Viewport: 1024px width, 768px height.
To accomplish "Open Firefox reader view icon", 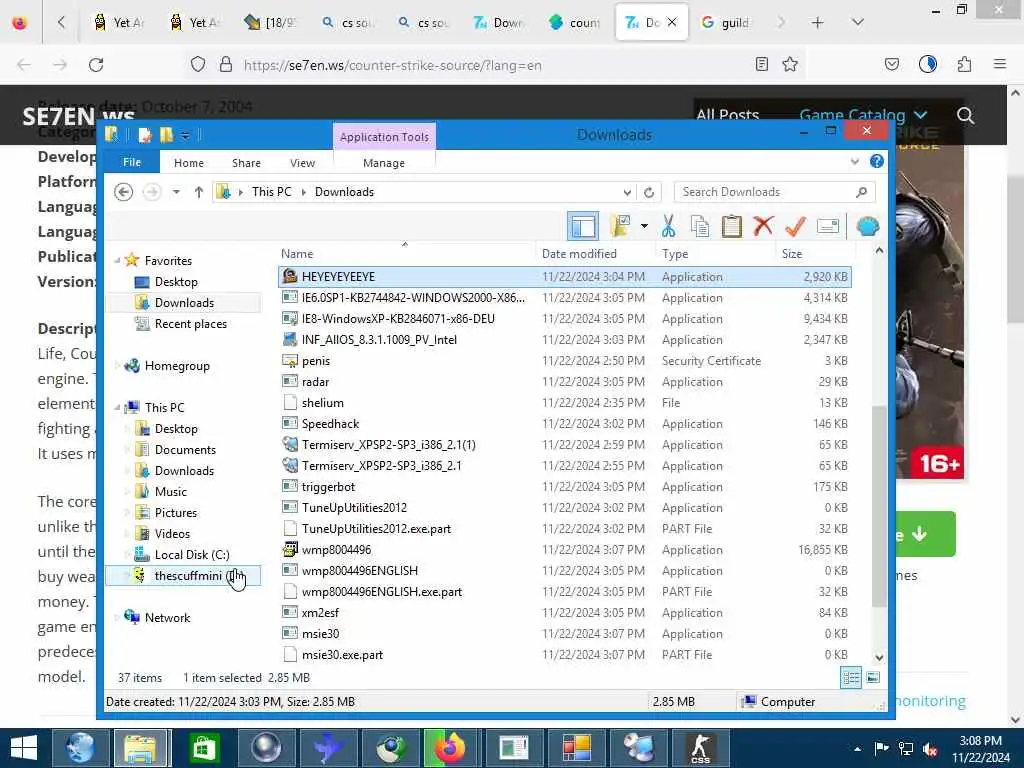I will (761, 64).
